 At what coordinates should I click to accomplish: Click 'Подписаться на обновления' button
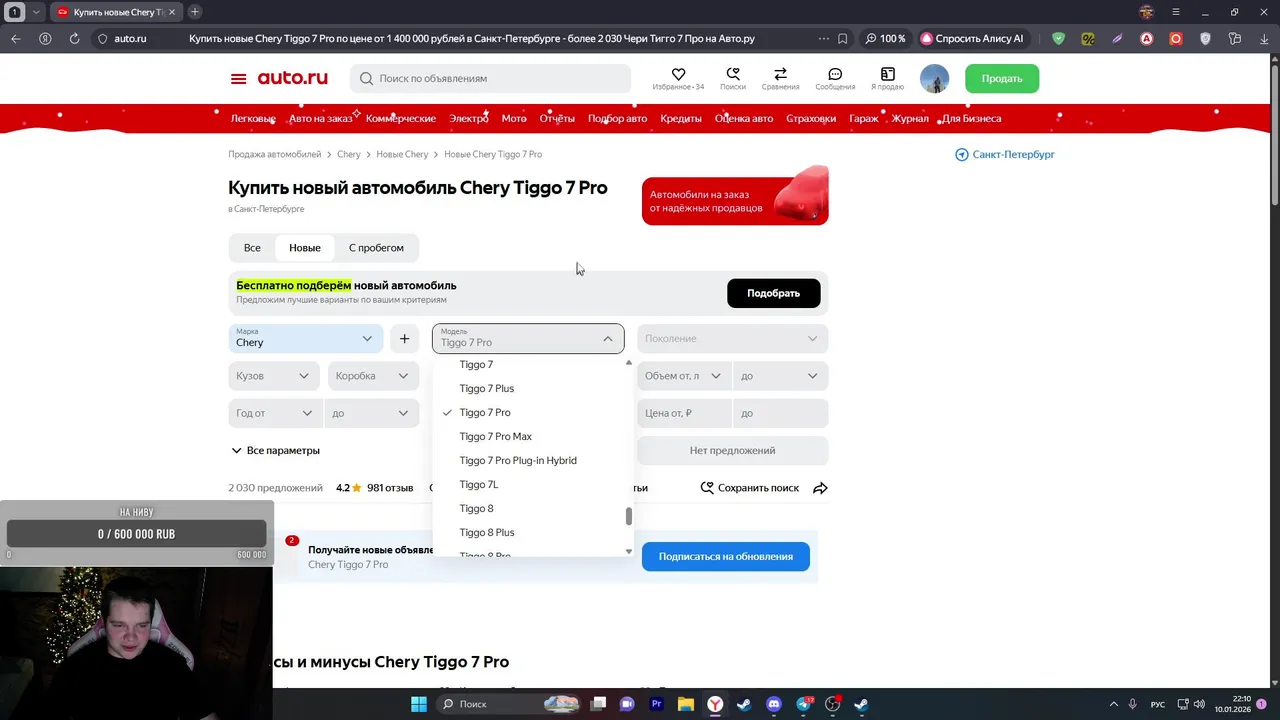726,556
